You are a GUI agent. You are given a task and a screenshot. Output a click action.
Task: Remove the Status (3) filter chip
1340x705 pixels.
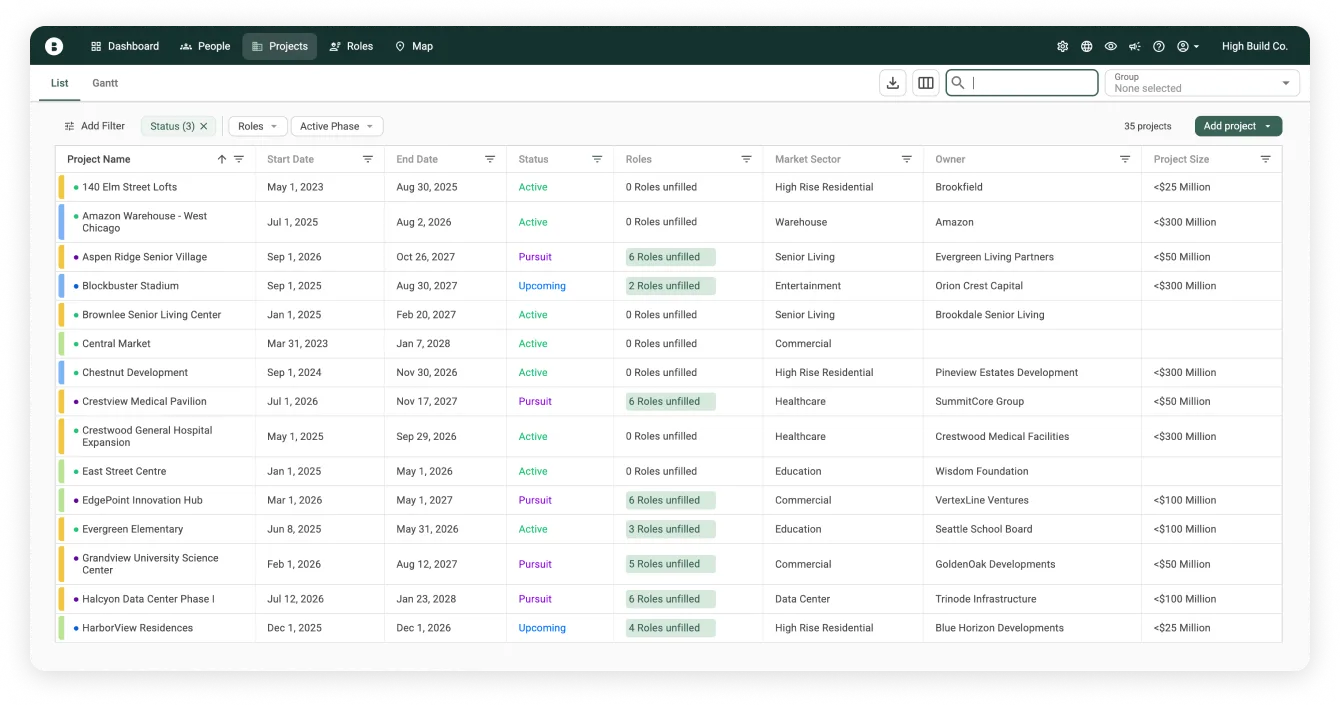pos(204,126)
